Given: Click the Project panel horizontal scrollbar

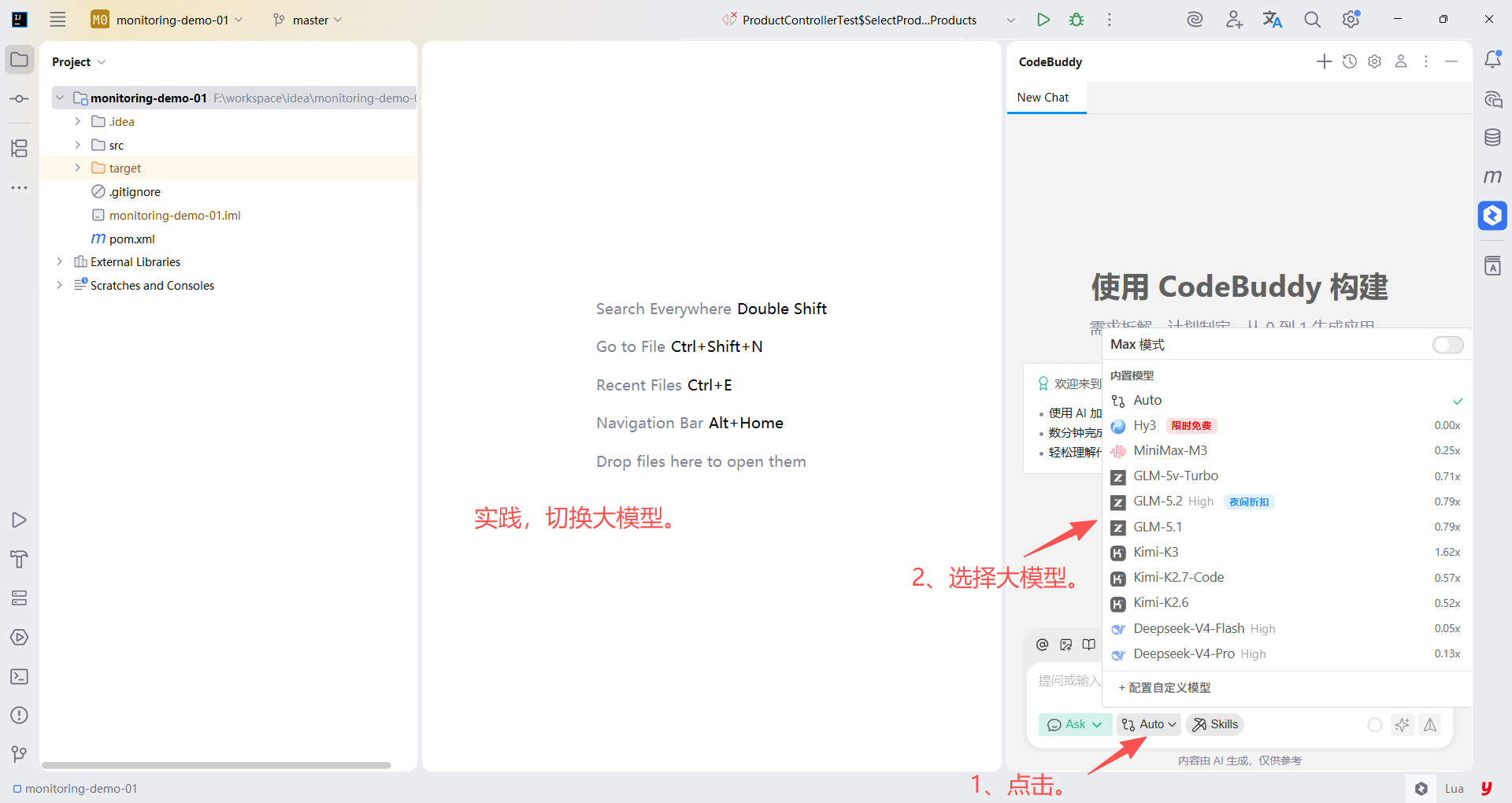Looking at the screenshot, I should pos(216,765).
